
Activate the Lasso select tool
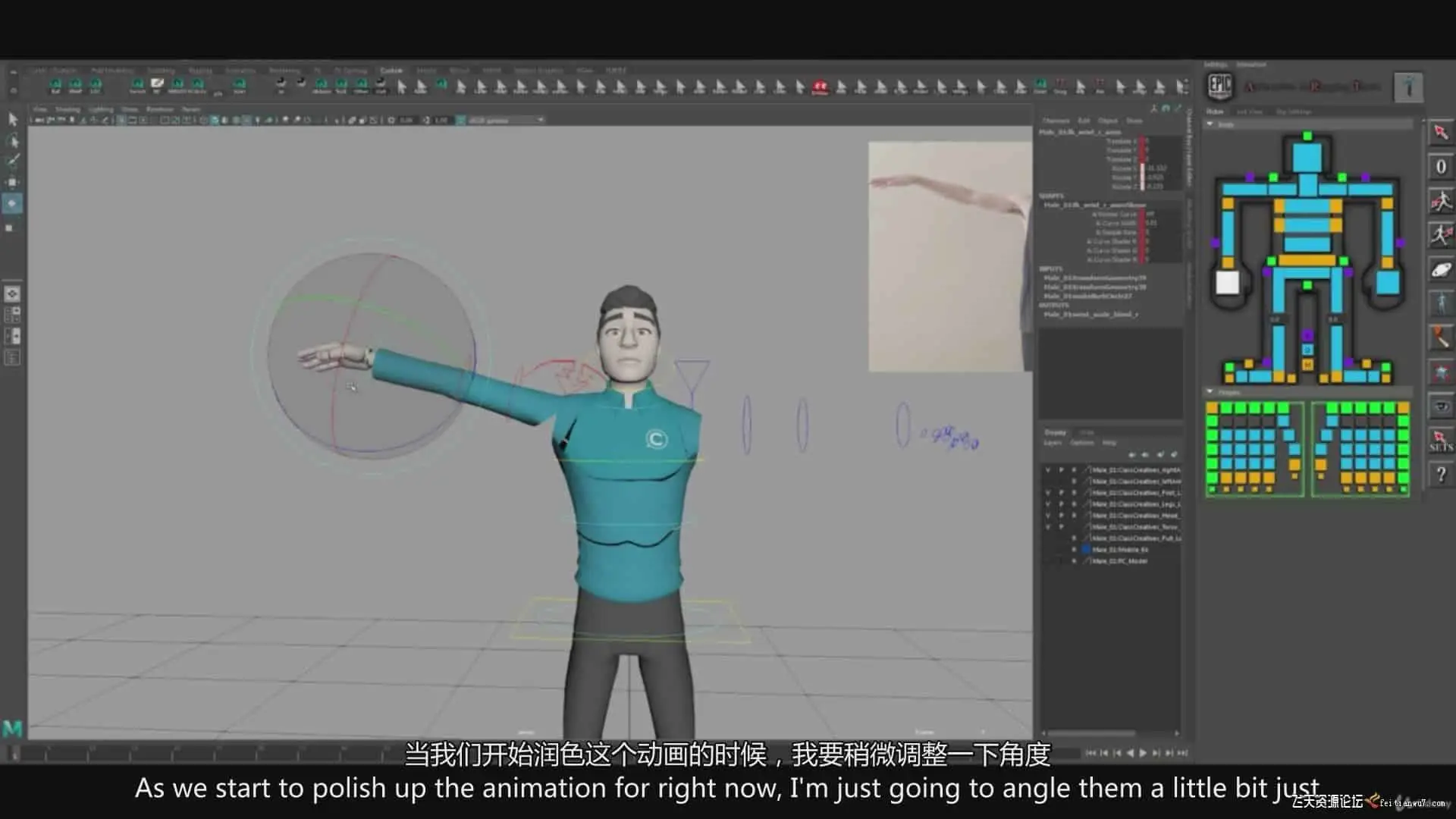click(12, 141)
